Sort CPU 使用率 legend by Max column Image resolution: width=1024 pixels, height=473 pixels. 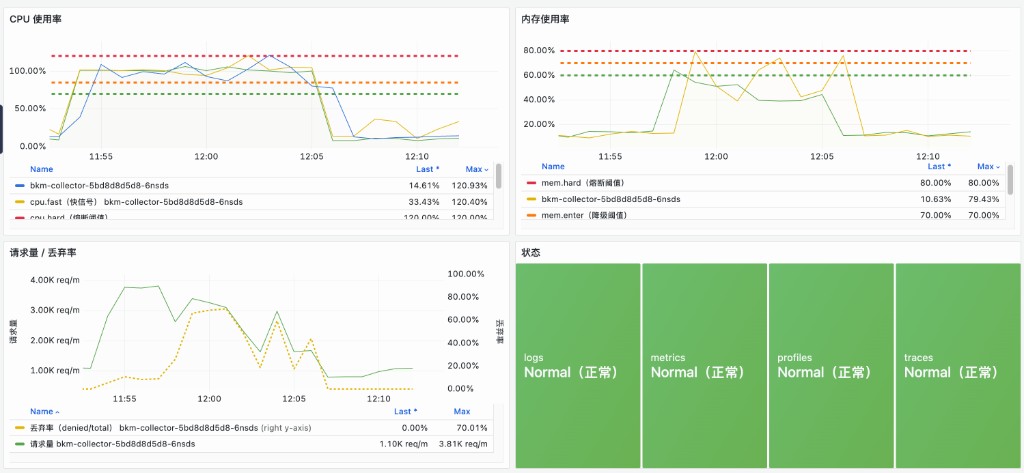pos(477,169)
